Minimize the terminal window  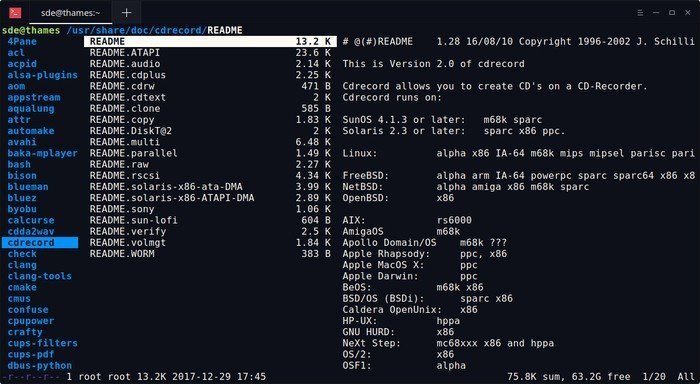pyautogui.click(x=656, y=13)
